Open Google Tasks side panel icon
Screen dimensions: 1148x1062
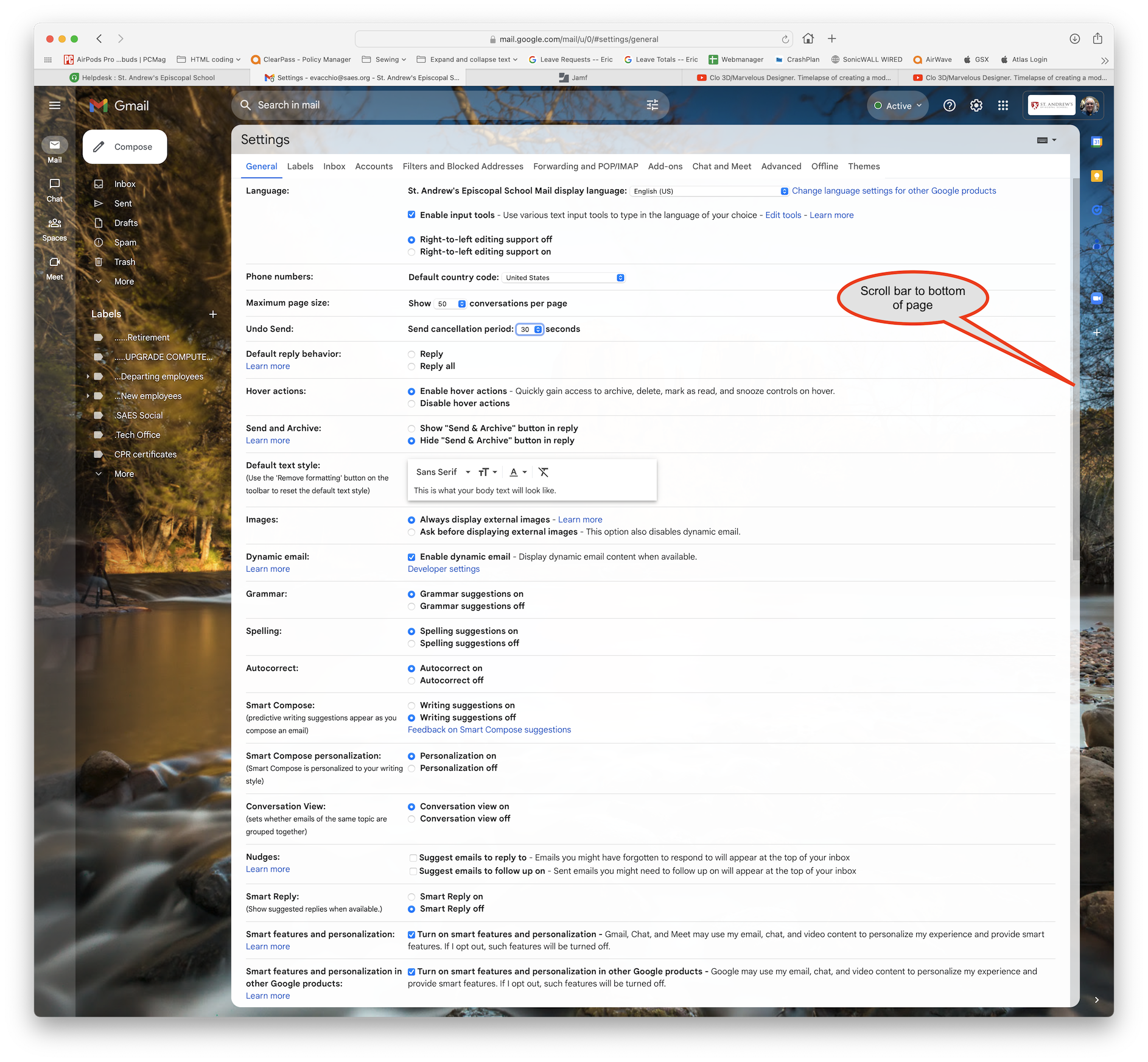1097,210
